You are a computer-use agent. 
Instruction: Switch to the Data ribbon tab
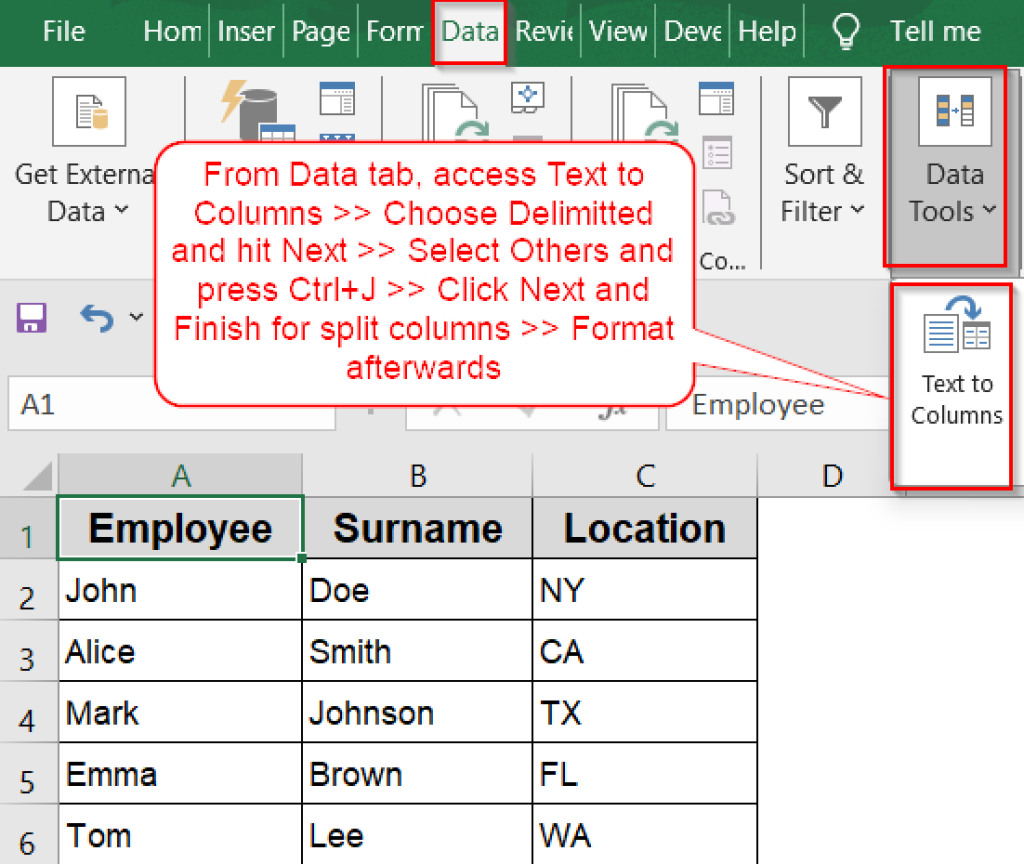[469, 31]
